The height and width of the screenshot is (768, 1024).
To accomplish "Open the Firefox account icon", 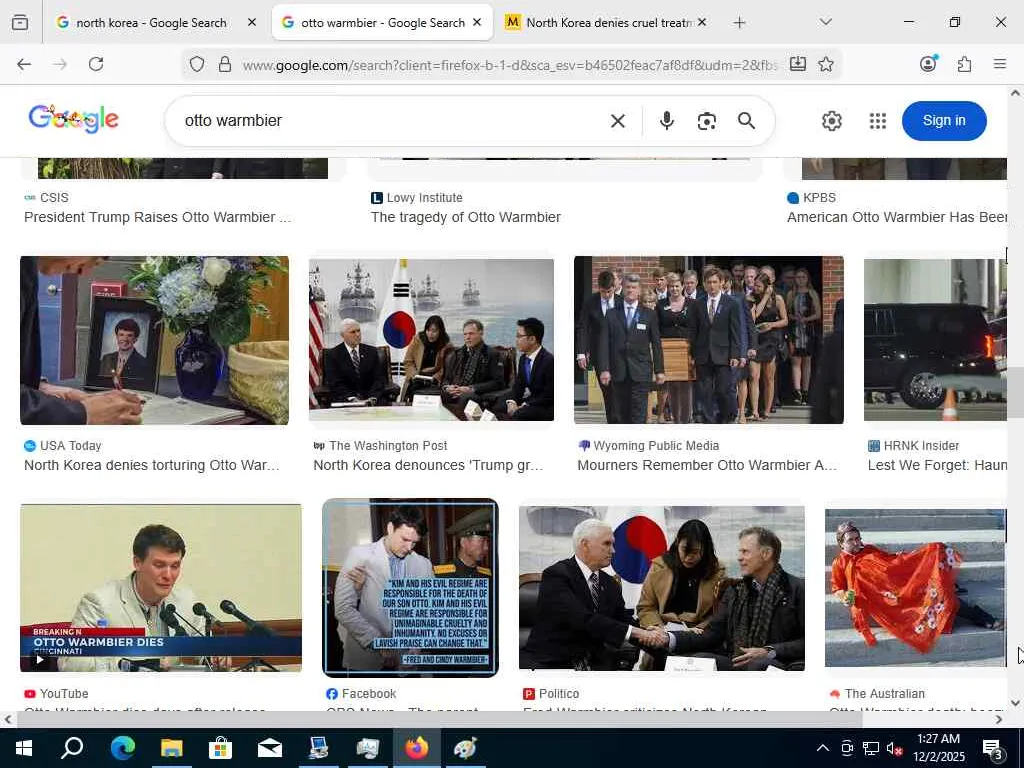I will click(x=928, y=63).
